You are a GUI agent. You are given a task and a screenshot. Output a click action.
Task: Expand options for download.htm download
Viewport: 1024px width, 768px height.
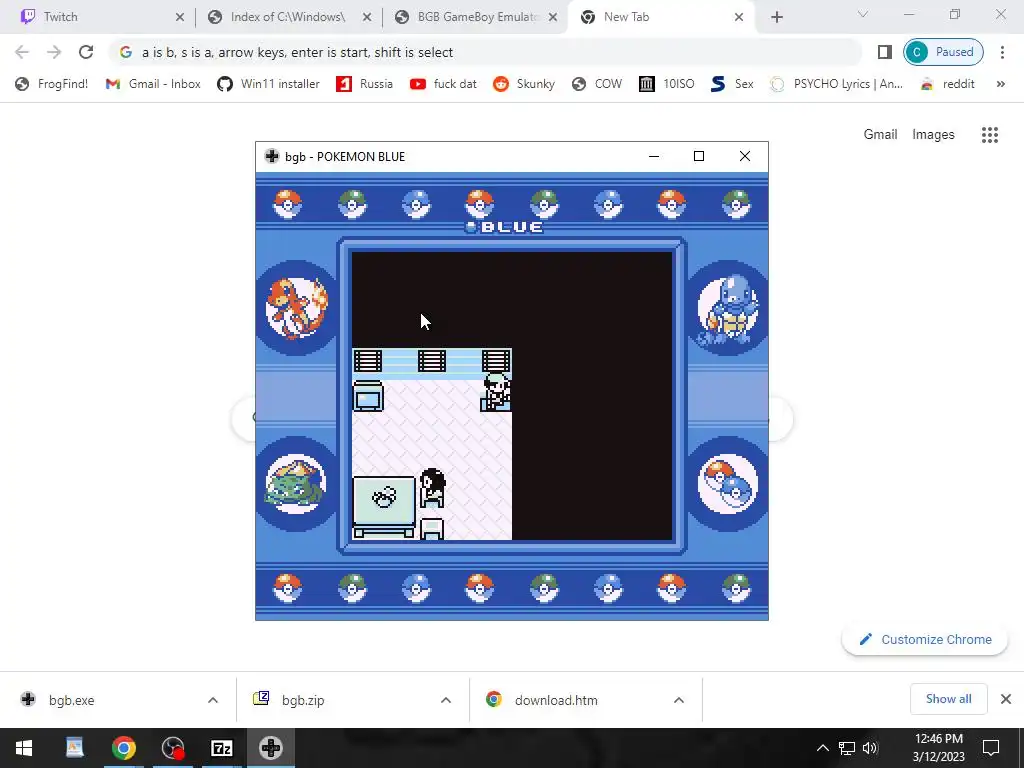point(679,700)
